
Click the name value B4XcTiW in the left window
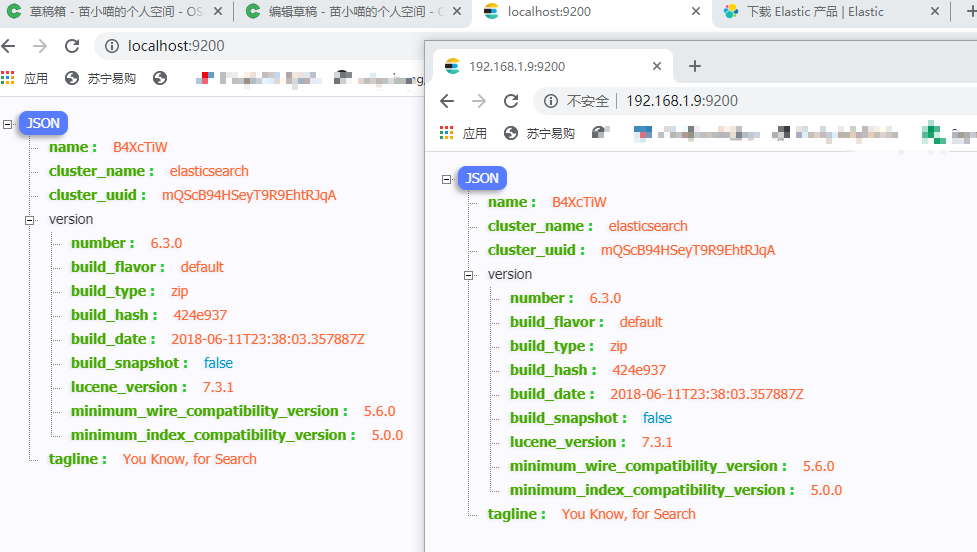click(x=140, y=147)
